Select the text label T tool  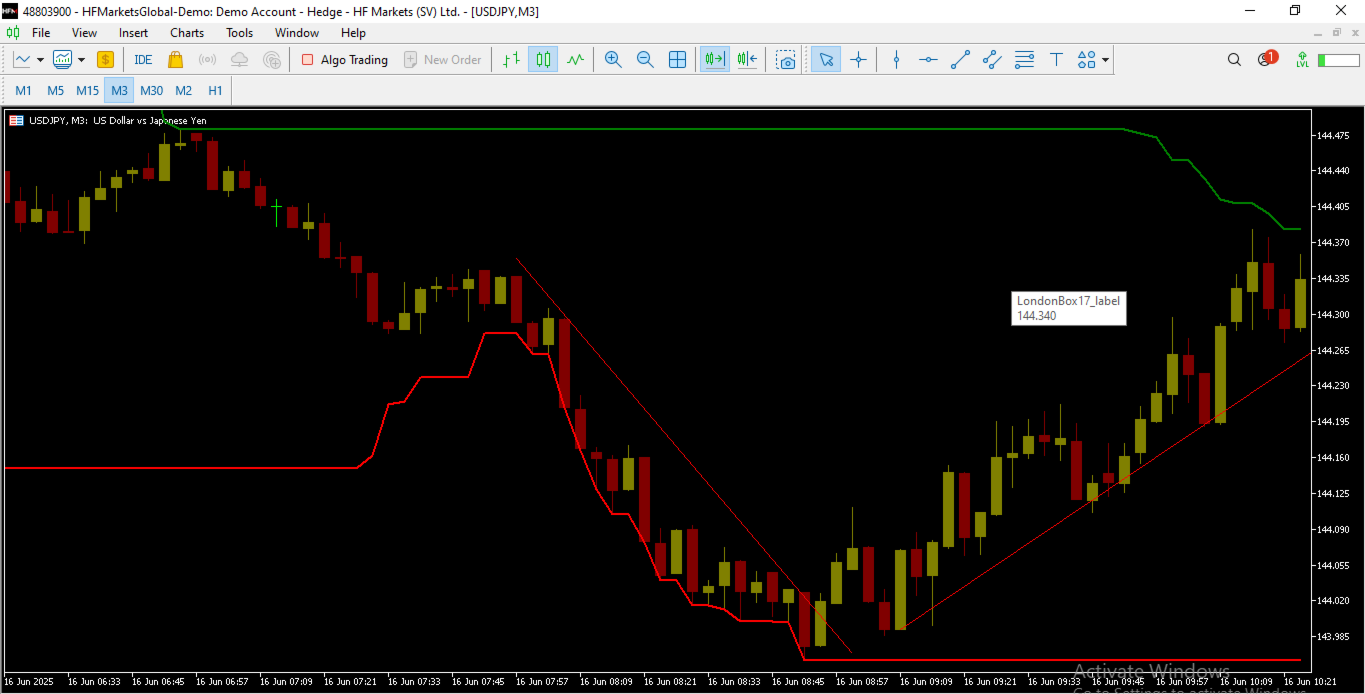click(1056, 60)
